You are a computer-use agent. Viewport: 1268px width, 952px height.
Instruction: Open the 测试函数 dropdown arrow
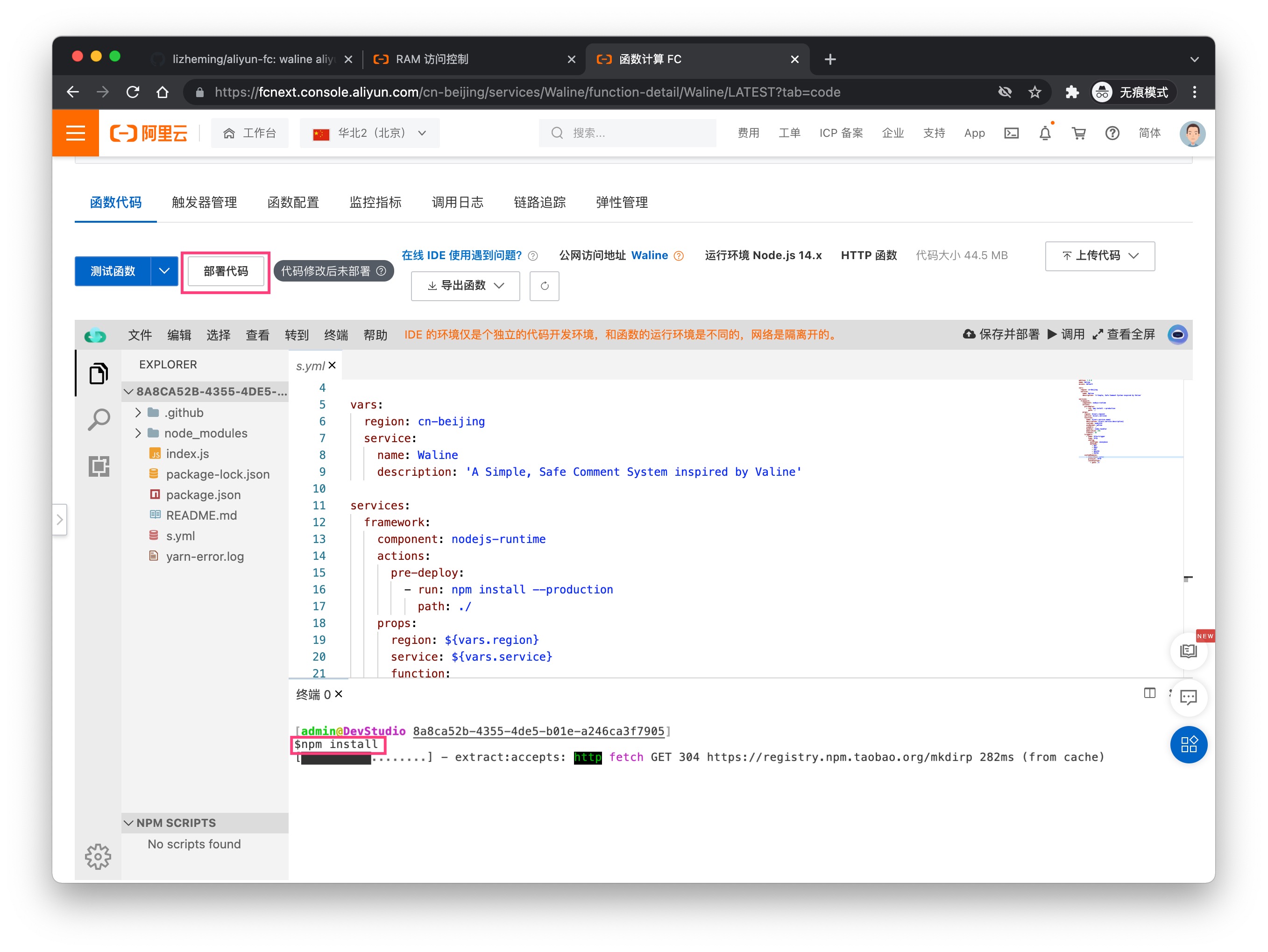coord(164,270)
